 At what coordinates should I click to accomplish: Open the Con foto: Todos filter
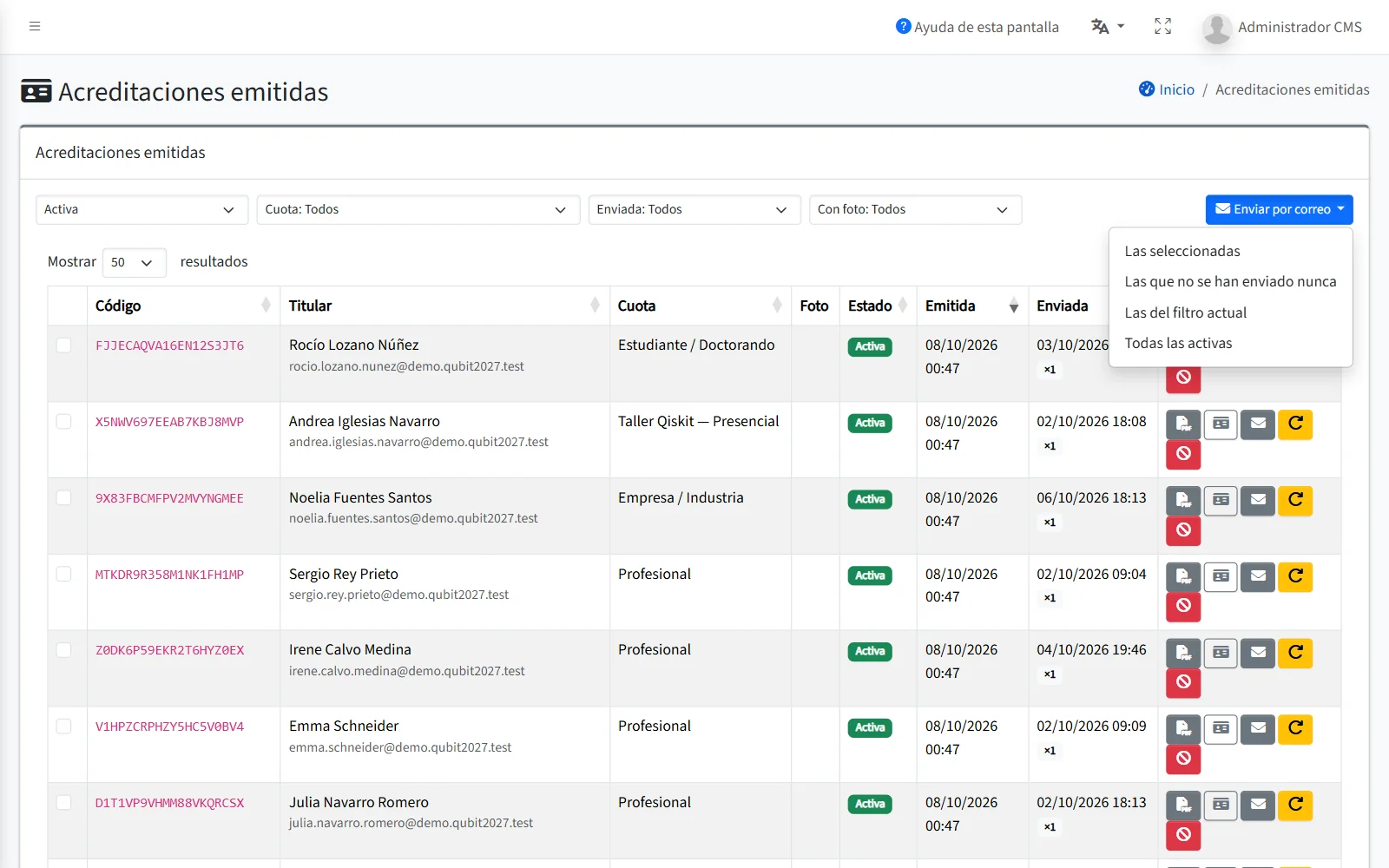915,209
